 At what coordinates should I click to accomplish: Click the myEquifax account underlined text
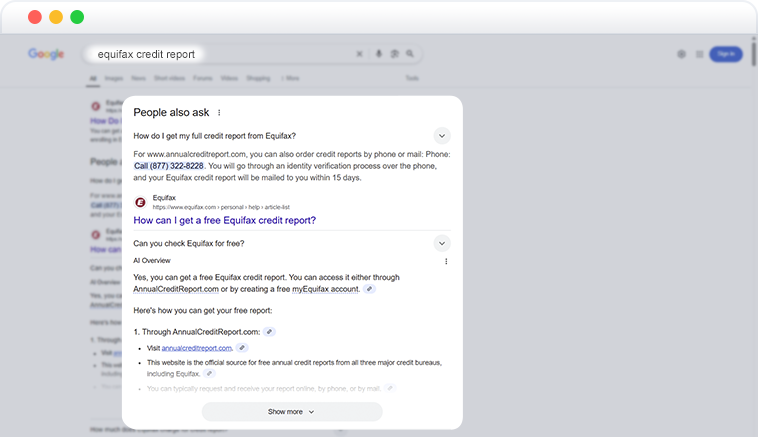click(x=326, y=289)
